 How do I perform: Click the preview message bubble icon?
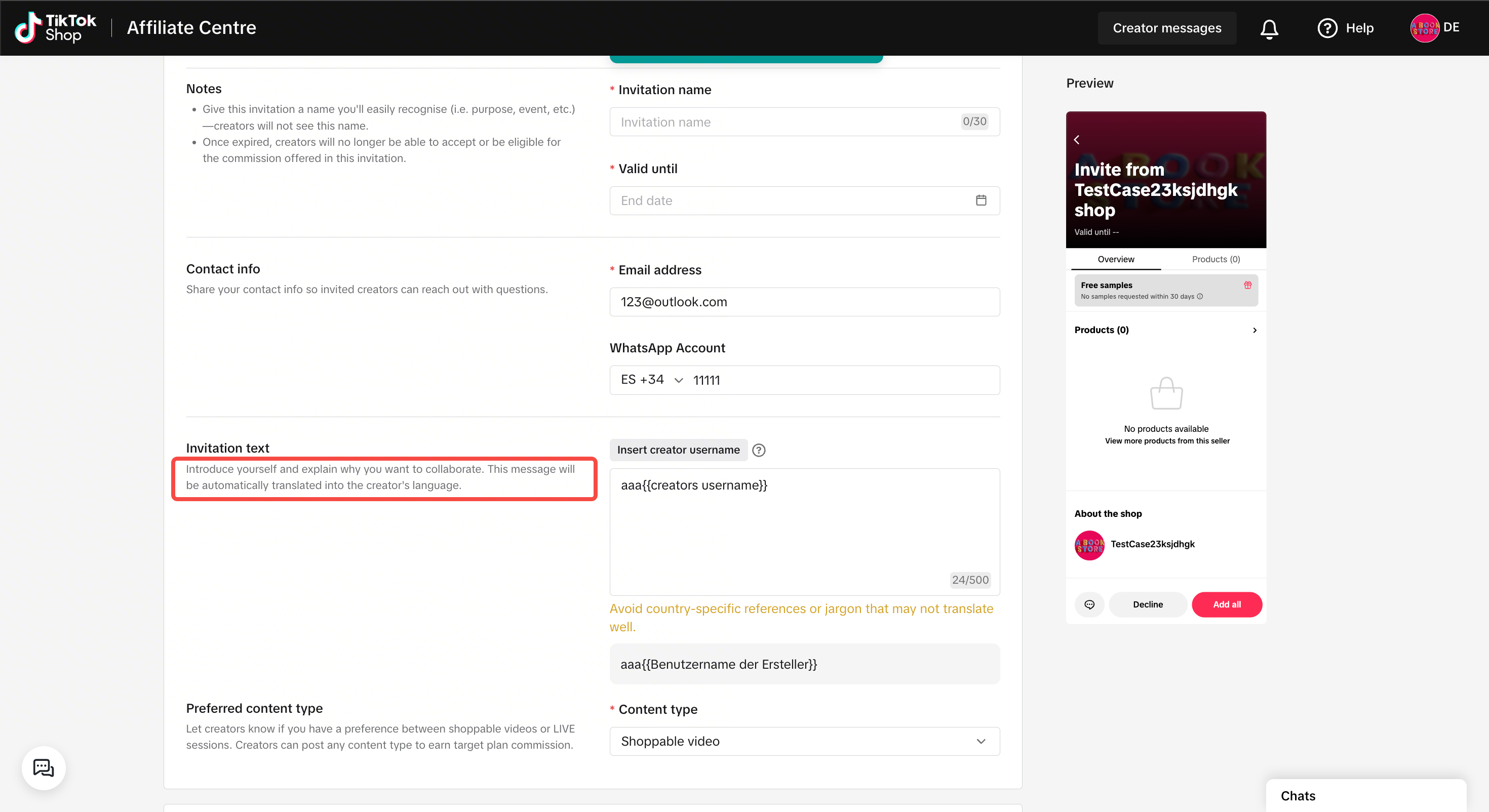1089,604
